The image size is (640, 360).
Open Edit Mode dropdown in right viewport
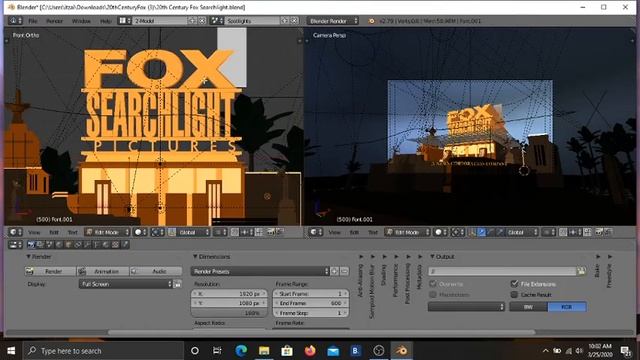tap(408, 232)
